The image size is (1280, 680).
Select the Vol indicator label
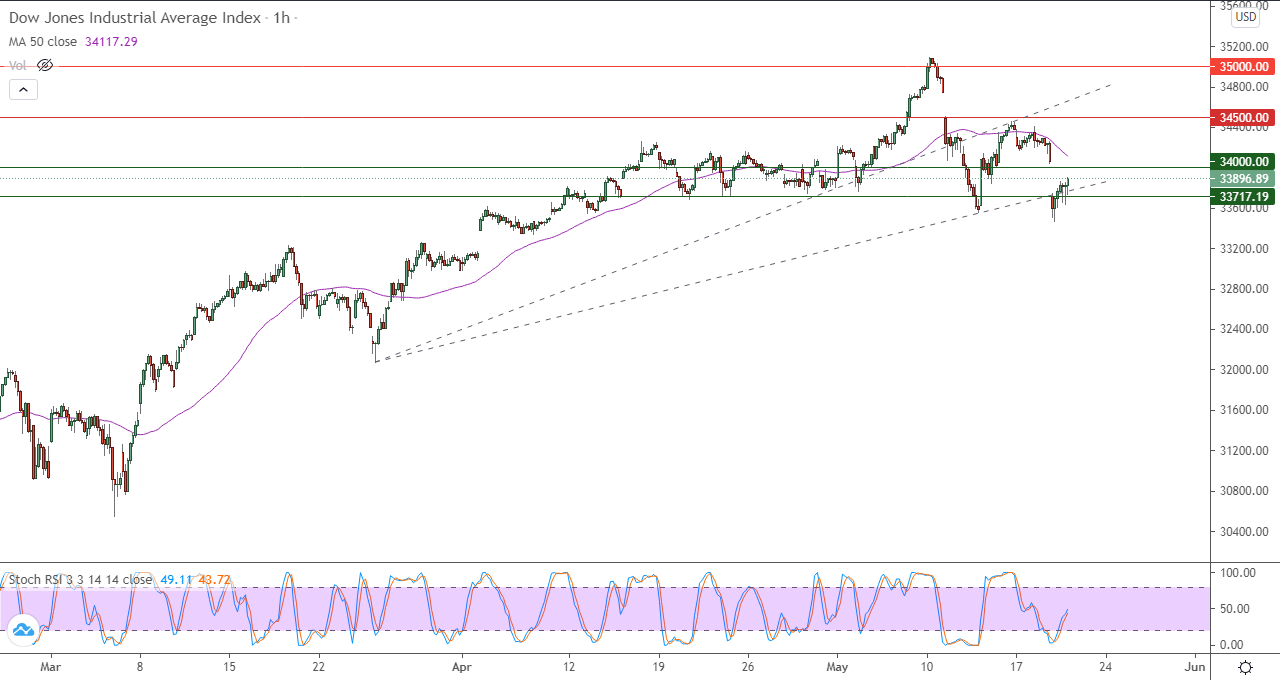18,65
